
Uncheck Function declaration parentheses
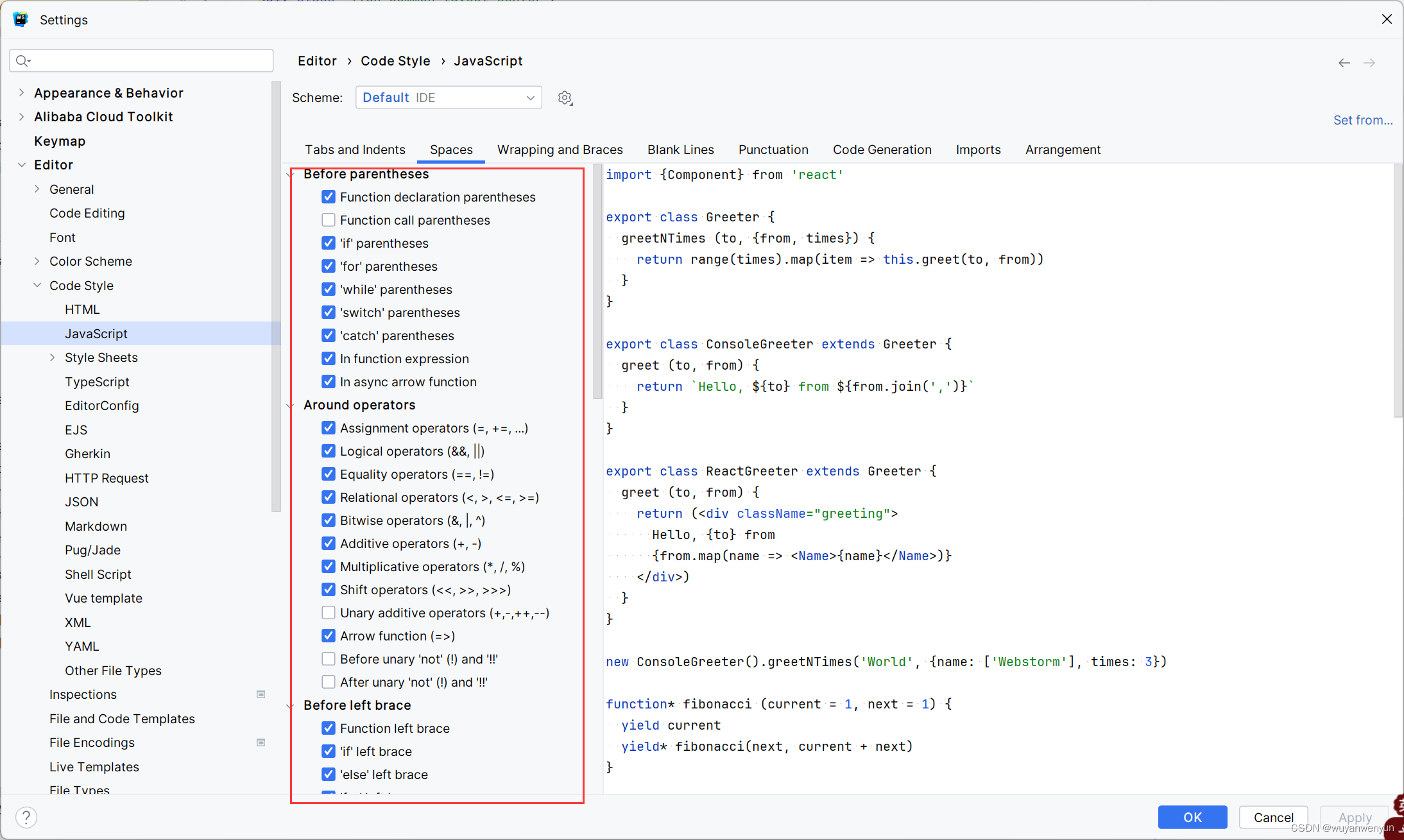coord(329,197)
